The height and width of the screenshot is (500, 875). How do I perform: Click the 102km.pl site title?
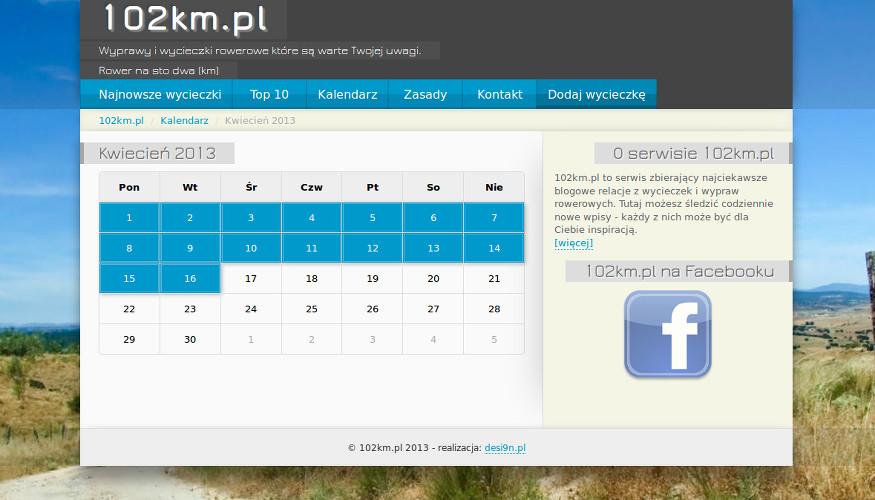184,19
